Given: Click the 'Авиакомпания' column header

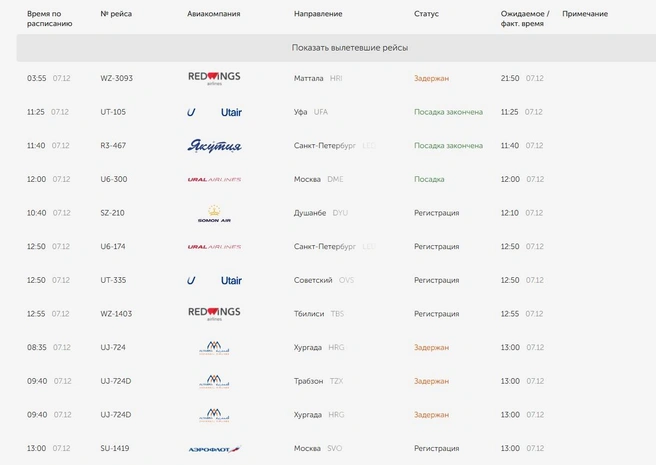Looking at the screenshot, I should 213,14.
